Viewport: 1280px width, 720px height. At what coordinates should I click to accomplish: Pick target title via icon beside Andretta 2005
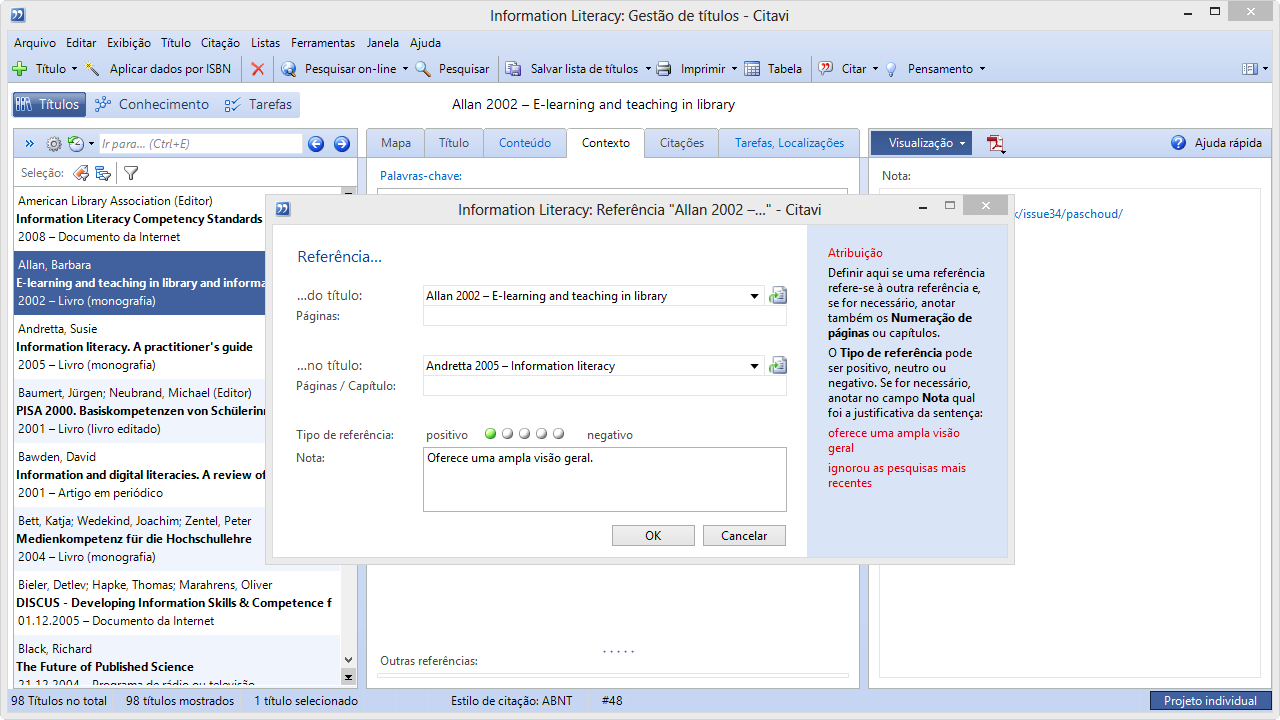(778, 366)
